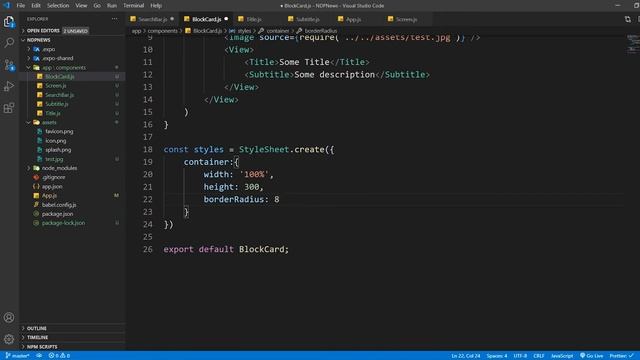The image size is (640, 360).
Task: Change encoding via UTF-8 status item
Action: 520,356
